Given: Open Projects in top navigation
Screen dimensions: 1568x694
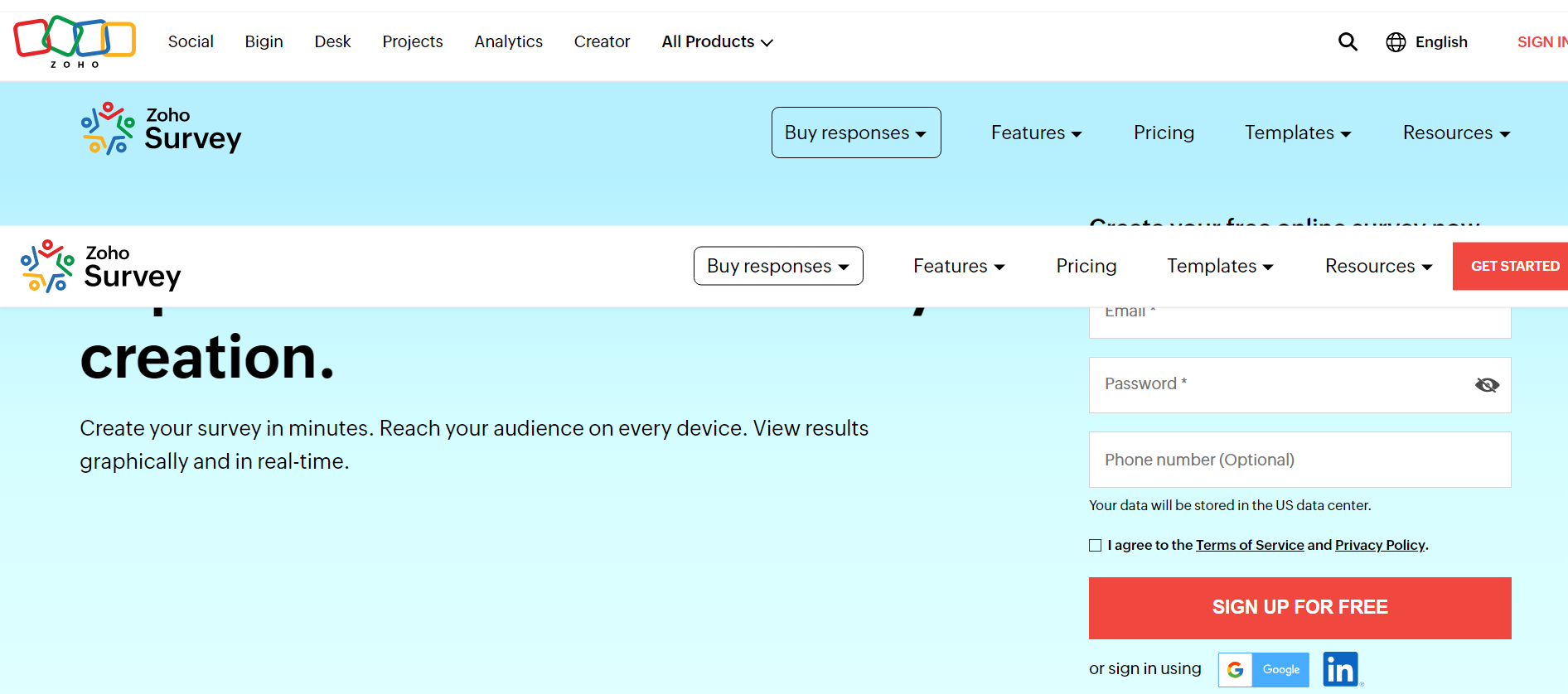Looking at the screenshot, I should point(413,41).
